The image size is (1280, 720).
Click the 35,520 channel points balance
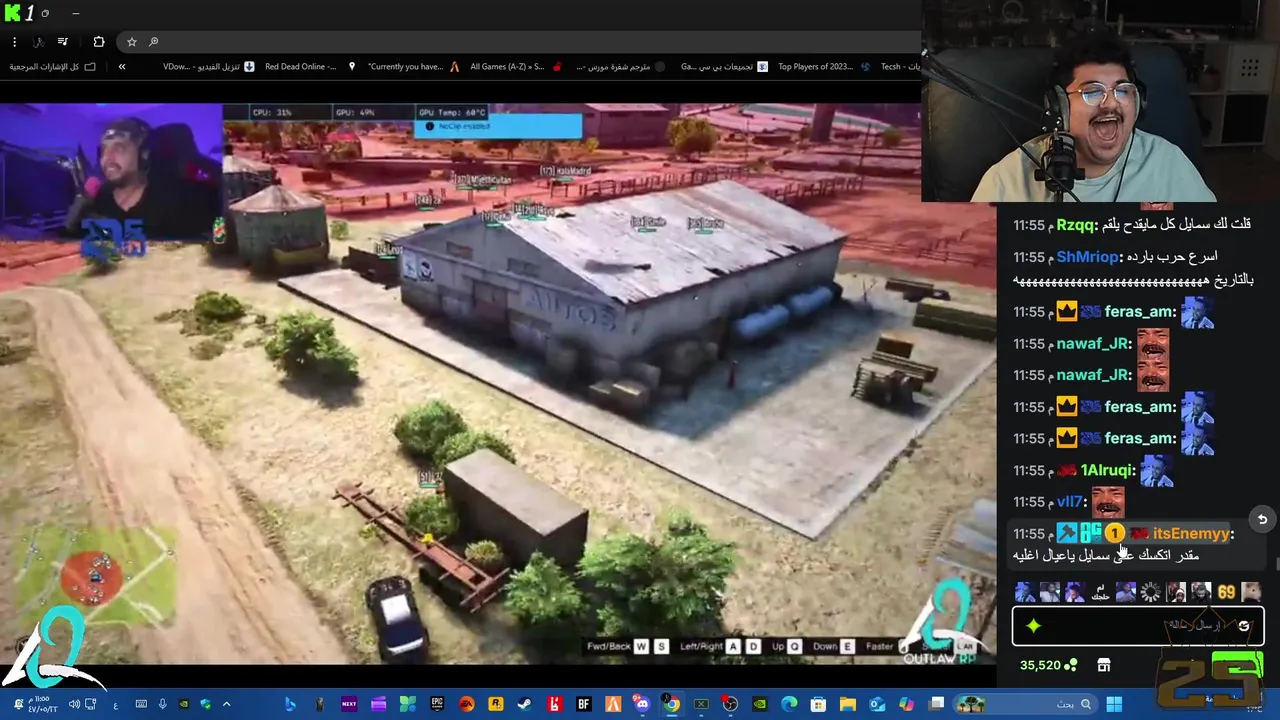[1048, 665]
